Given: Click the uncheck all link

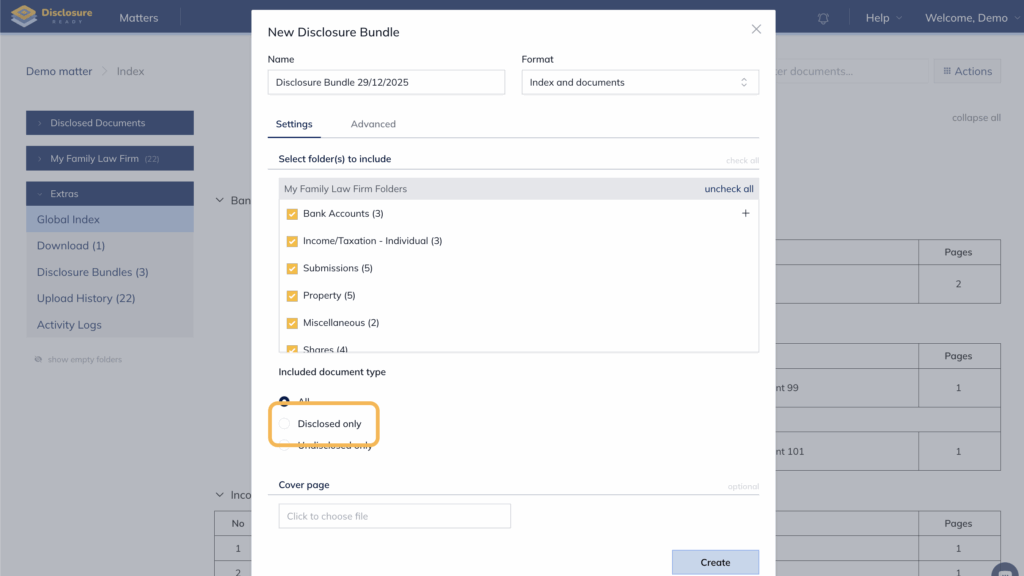Looking at the screenshot, I should [728, 189].
